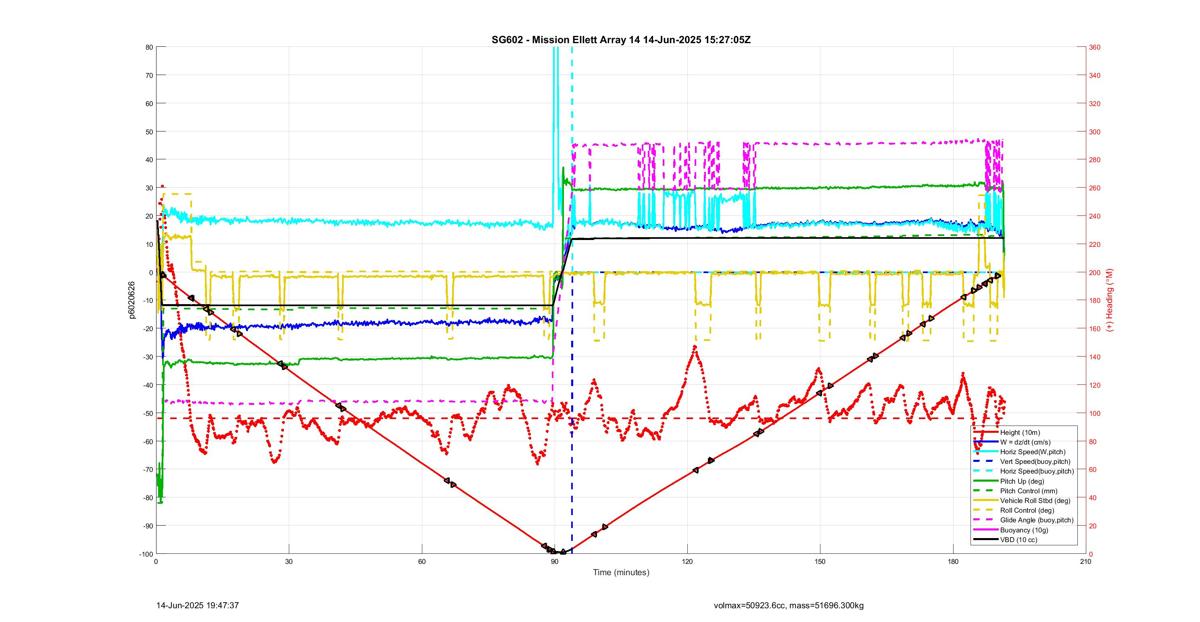Click the right axis tick label '300'

point(1095,131)
